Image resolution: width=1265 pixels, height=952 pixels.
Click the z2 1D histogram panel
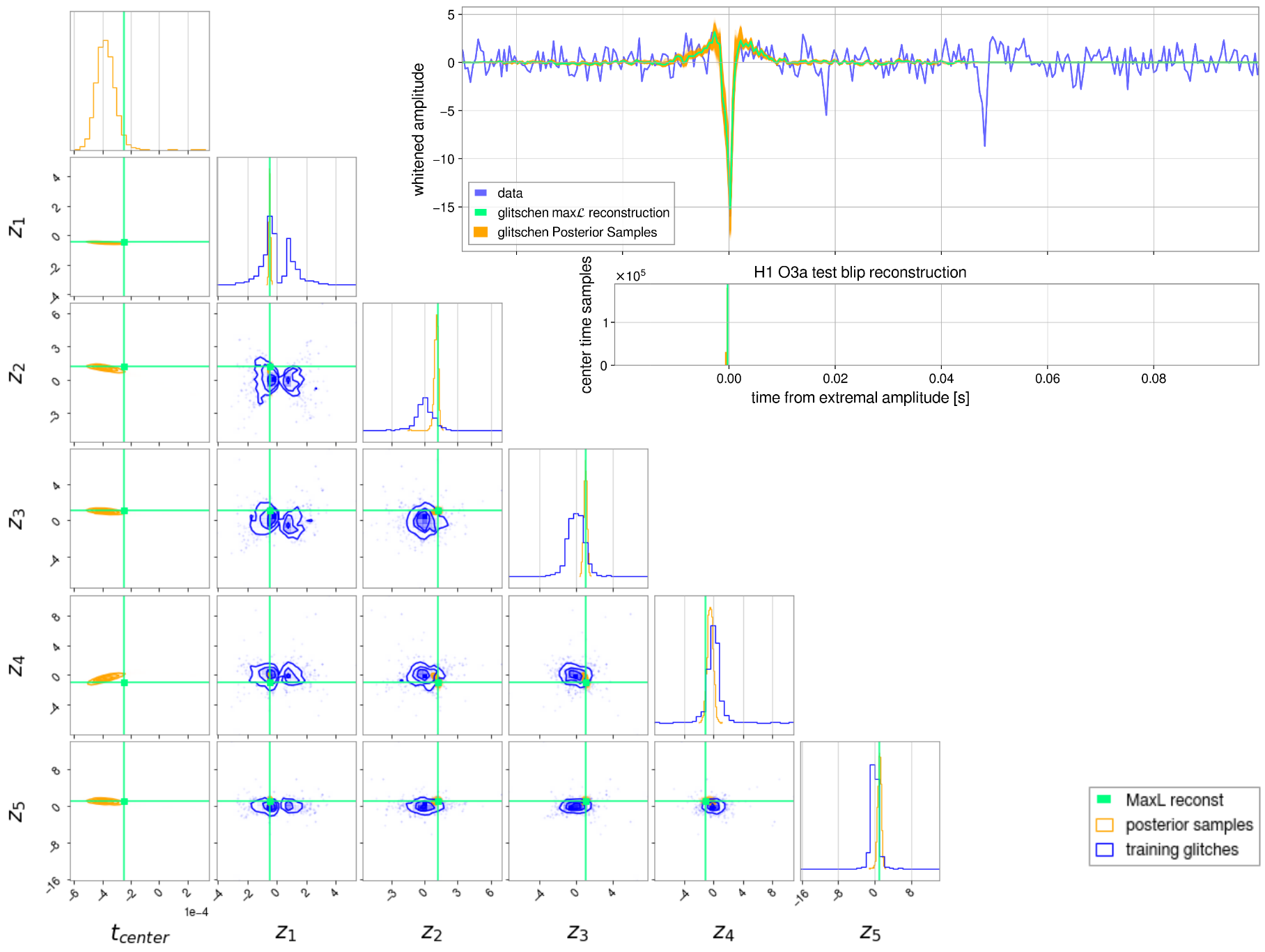click(x=432, y=373)
